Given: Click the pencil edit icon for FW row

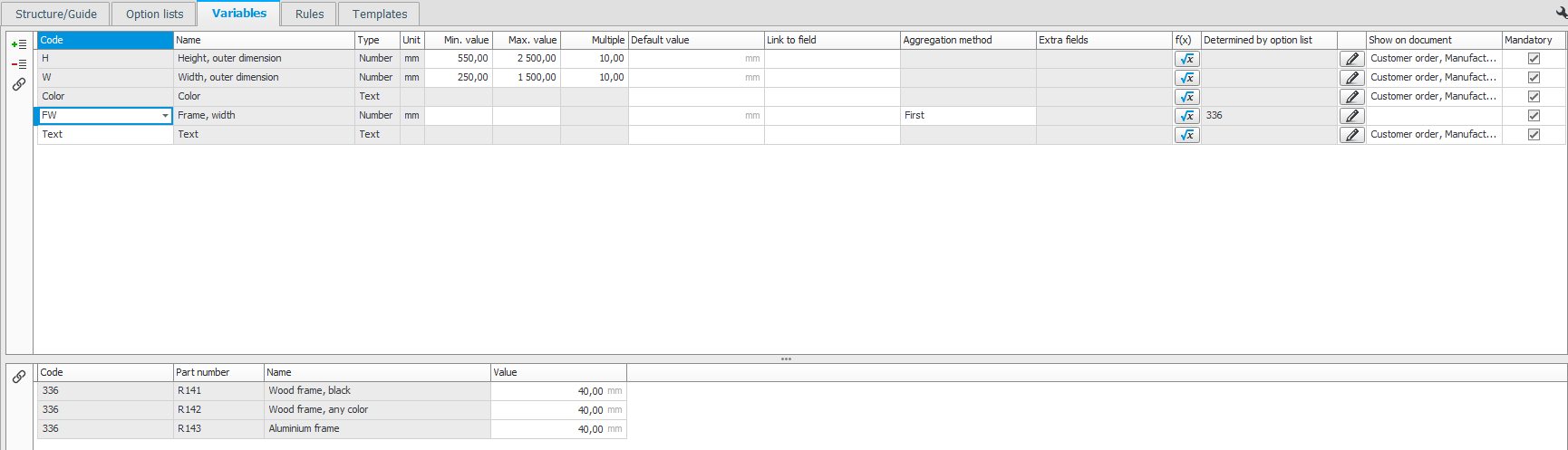Looking at the screenshot, I should click(x=1351, y=116).
